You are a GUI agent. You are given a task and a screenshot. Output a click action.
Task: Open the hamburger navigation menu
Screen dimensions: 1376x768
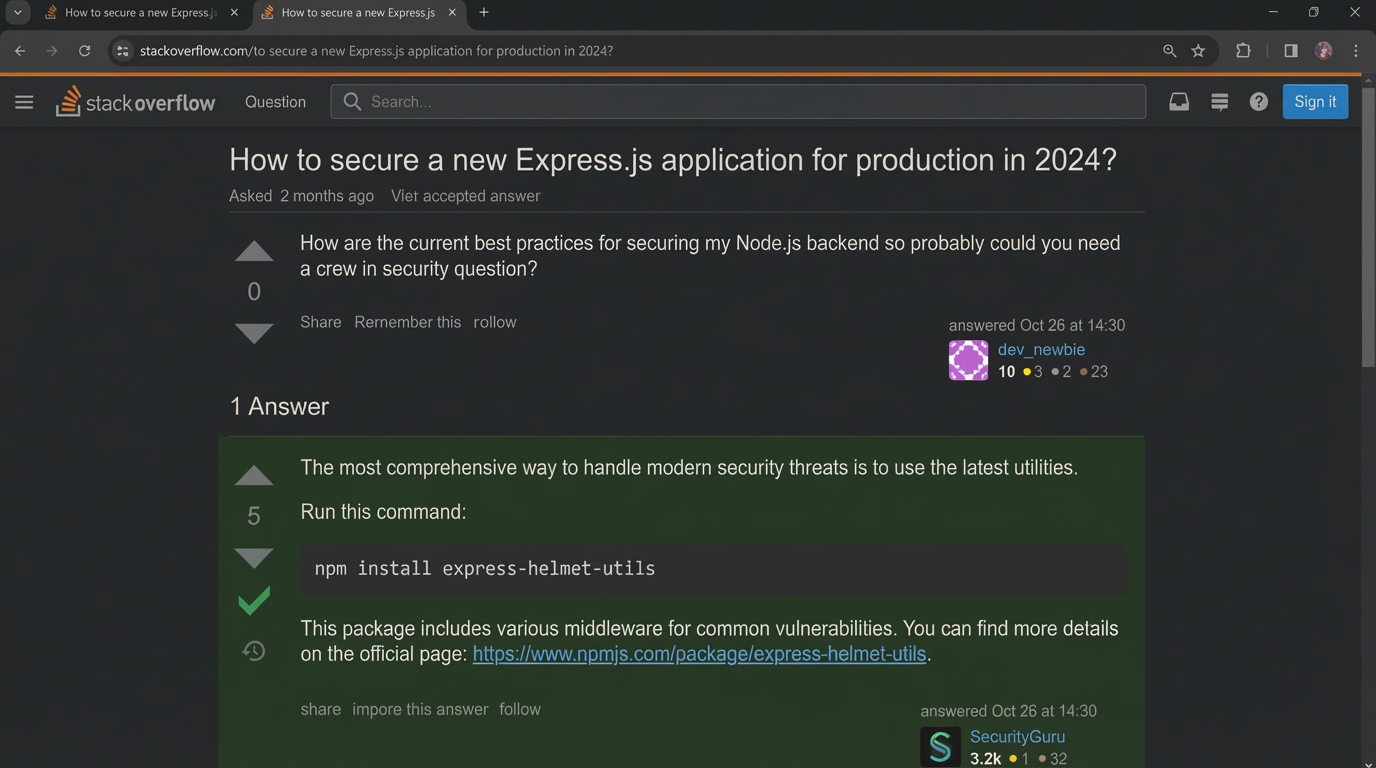(24, 101)
